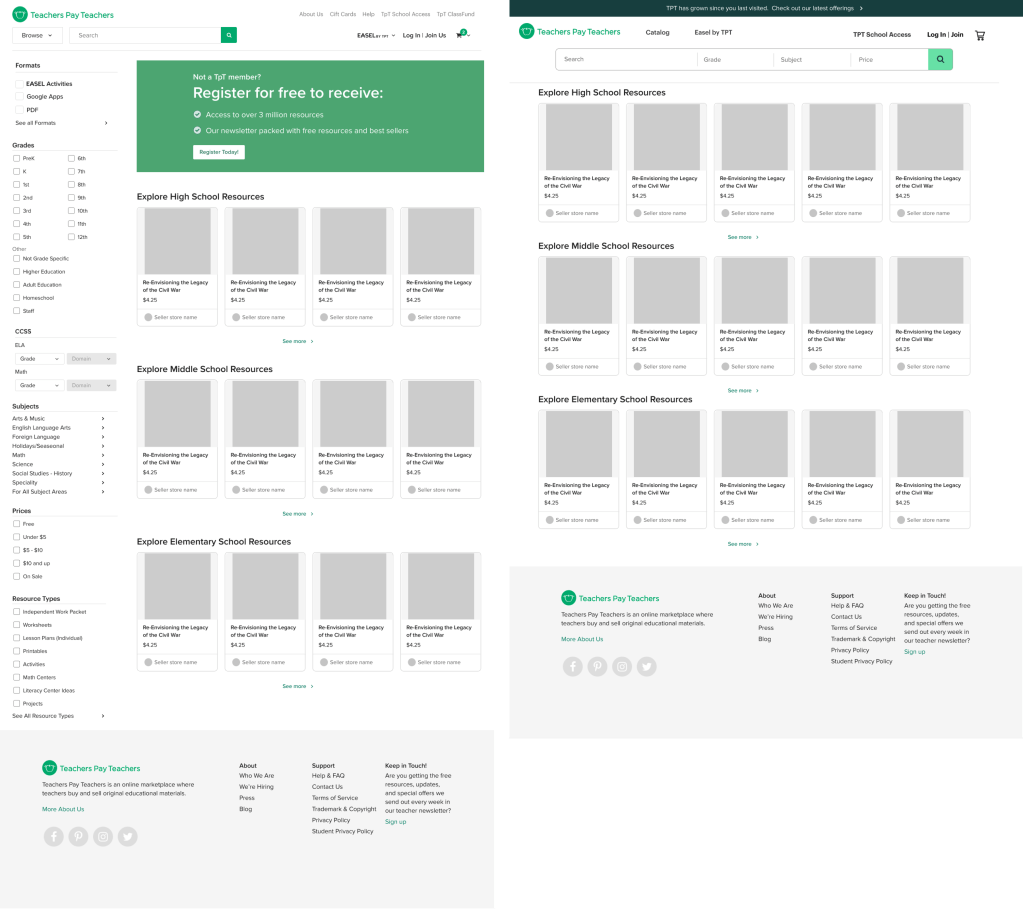
Task: Open the ELA Grade dropdown under CCSS
Action: [38, 358]
